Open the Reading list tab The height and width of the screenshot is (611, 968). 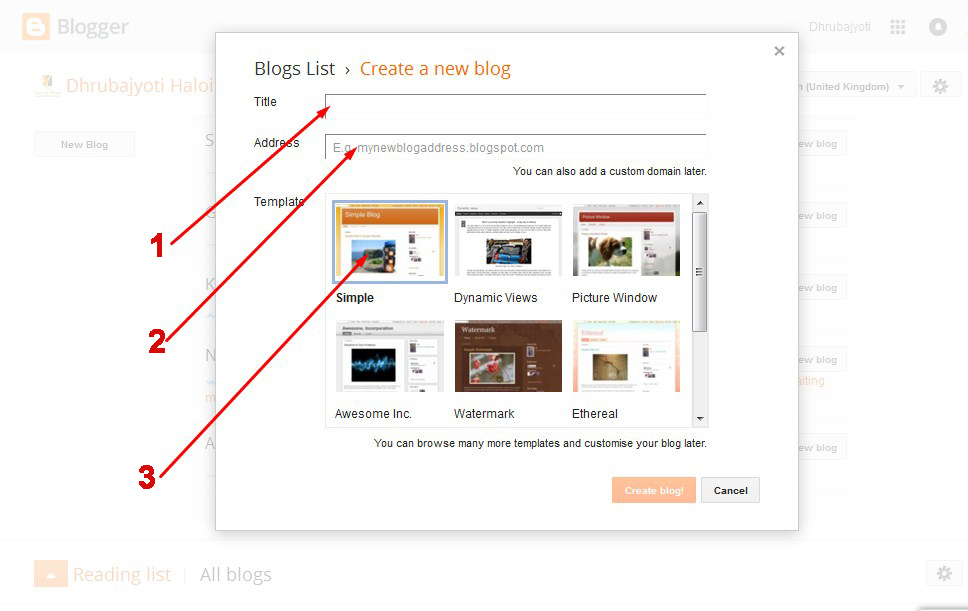pos(122,575)
